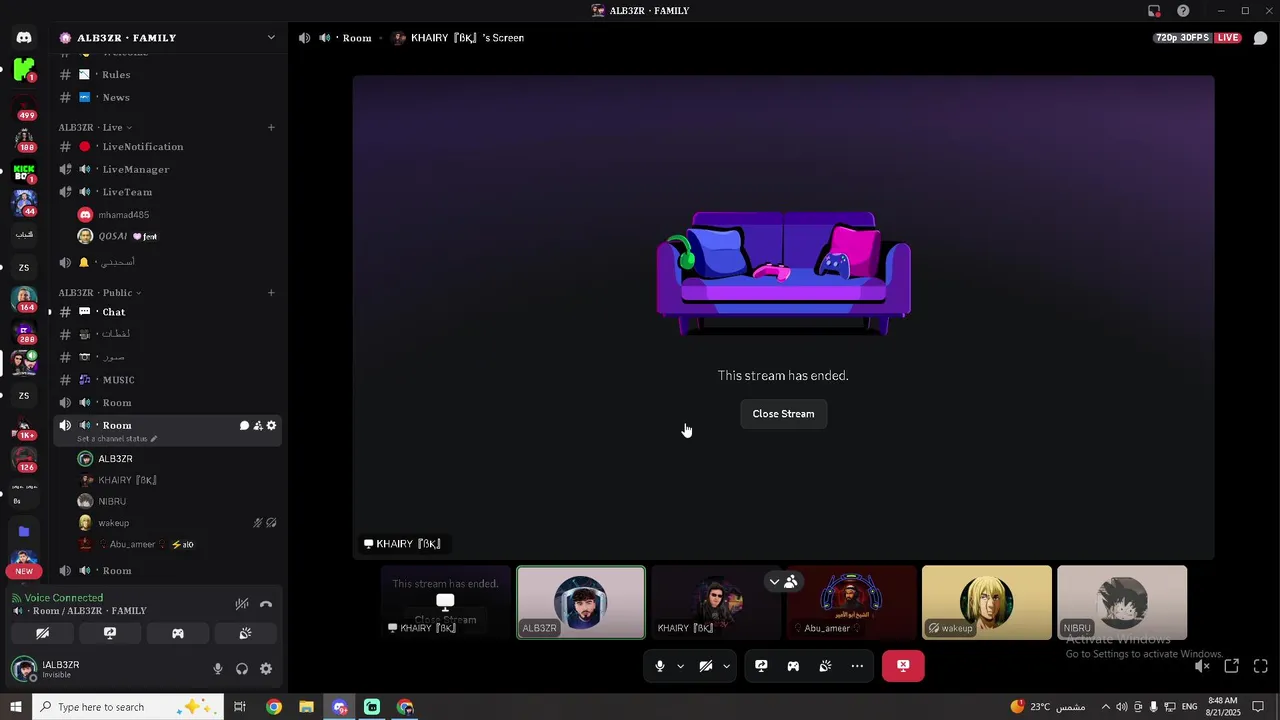Toggle camera in voice panel
Image resolution: width=1280 pixels, height=720 pixels.
pyautogui.click(x=42, y=633)
